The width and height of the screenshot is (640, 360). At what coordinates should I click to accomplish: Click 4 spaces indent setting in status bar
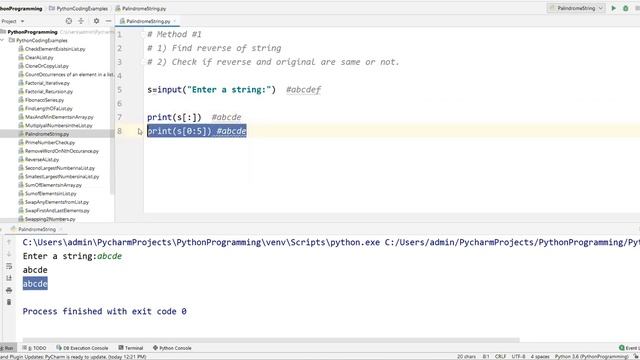coord(540,356)
